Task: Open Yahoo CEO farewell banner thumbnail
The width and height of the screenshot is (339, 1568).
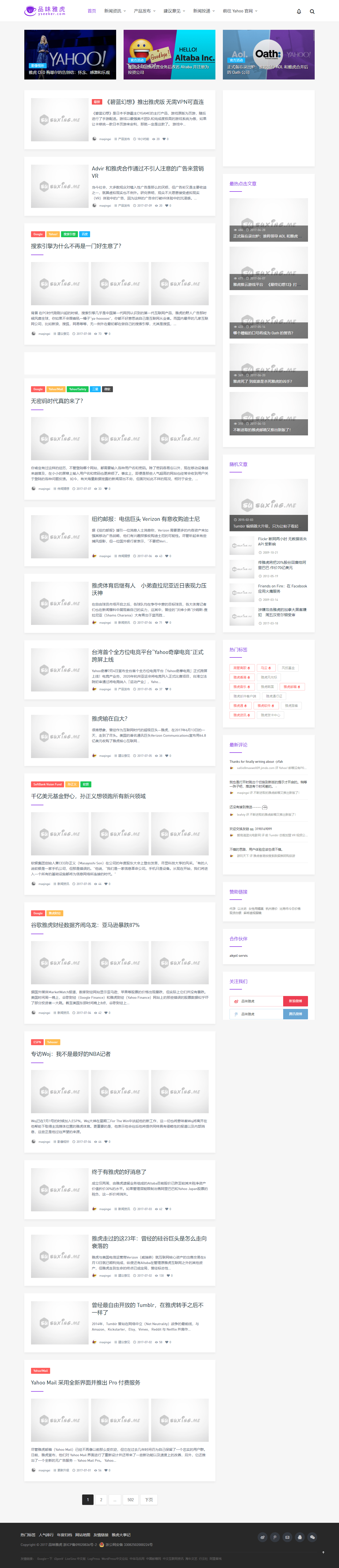Action: click(70, 55)
